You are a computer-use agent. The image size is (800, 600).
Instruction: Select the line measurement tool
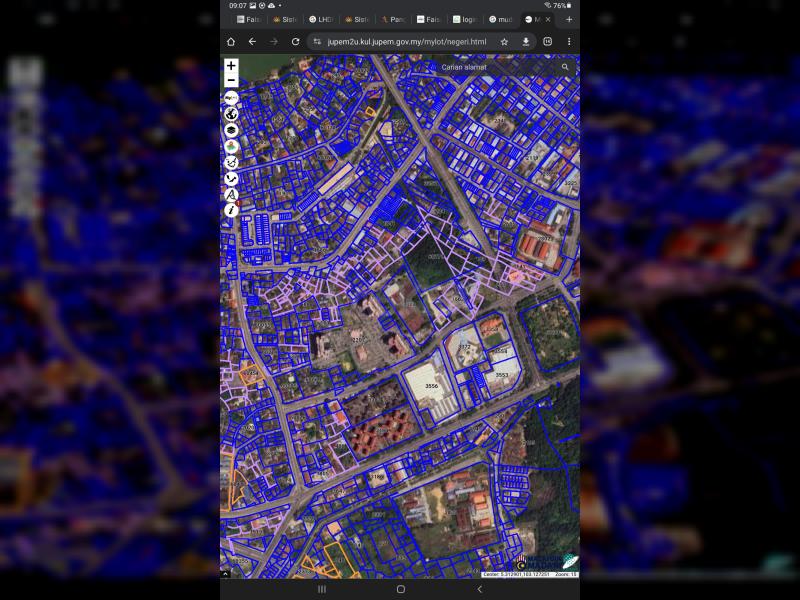tap(231, 178)
